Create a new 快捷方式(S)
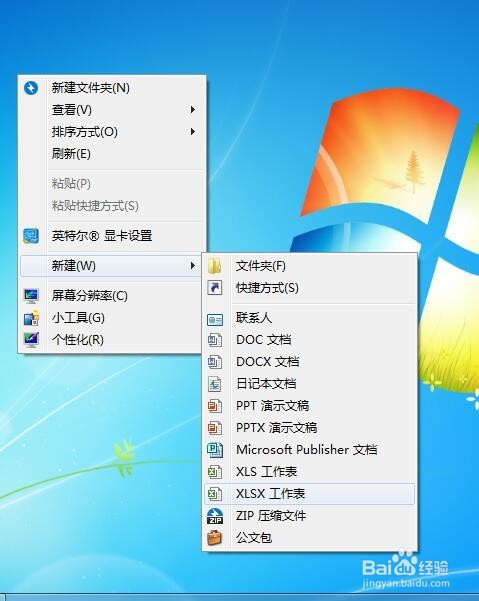The image size is (479, 601). tap(310, 287)
